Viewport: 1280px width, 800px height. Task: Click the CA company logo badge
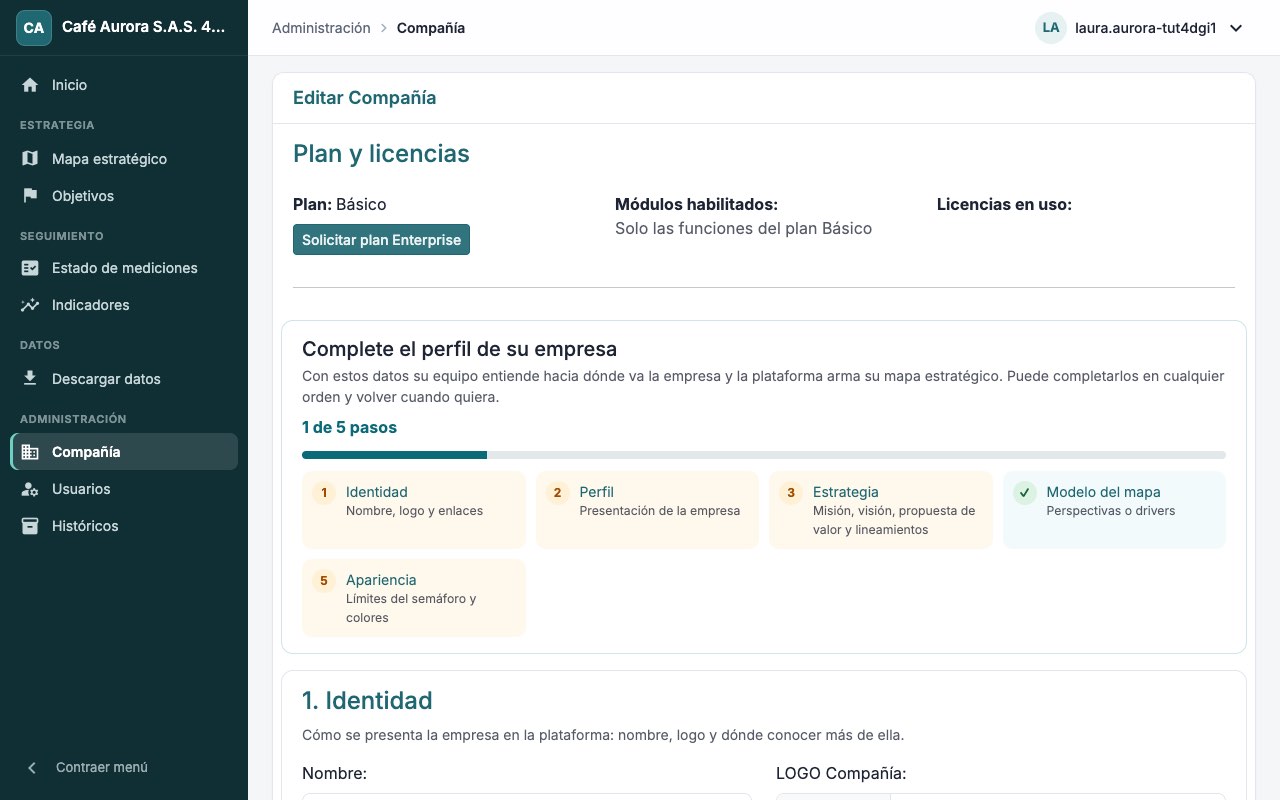click(34, 28)
